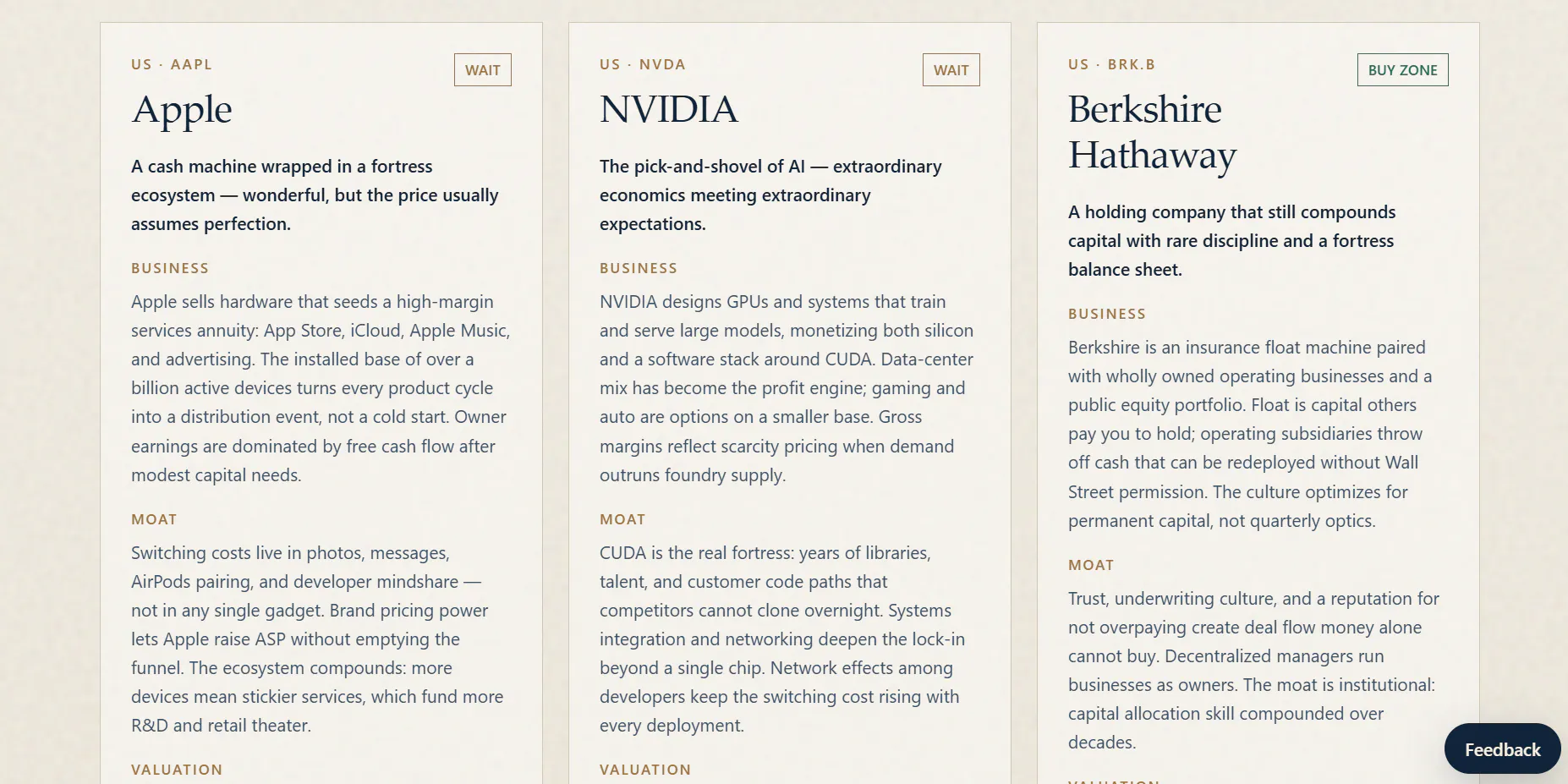
Task: Click the BUSINESS label in Berkshire card
Action: pos(1107,314)
